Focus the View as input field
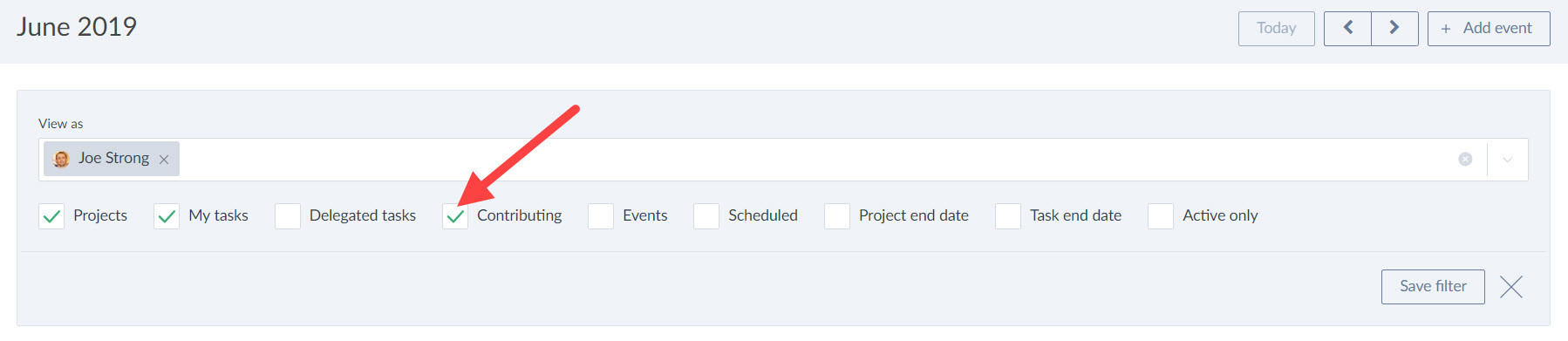Screen dimensions: 1568x341 tap(811, 160)
